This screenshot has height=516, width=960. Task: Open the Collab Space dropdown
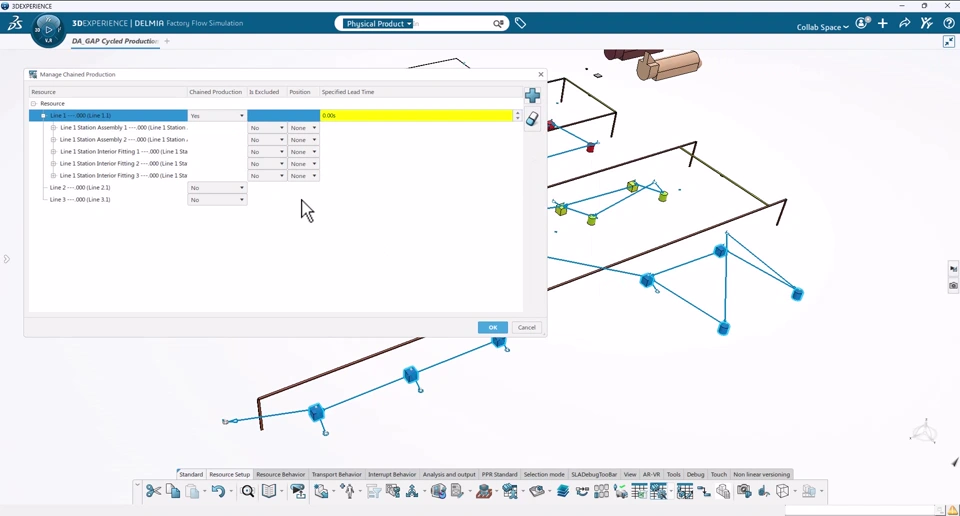(822, 27)
